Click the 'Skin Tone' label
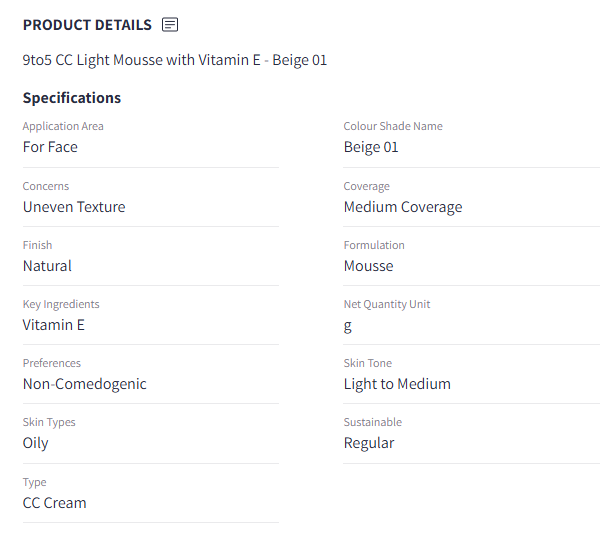Viewport: 609px width, 550px height. pyautogui.click(x=368, y=363)
